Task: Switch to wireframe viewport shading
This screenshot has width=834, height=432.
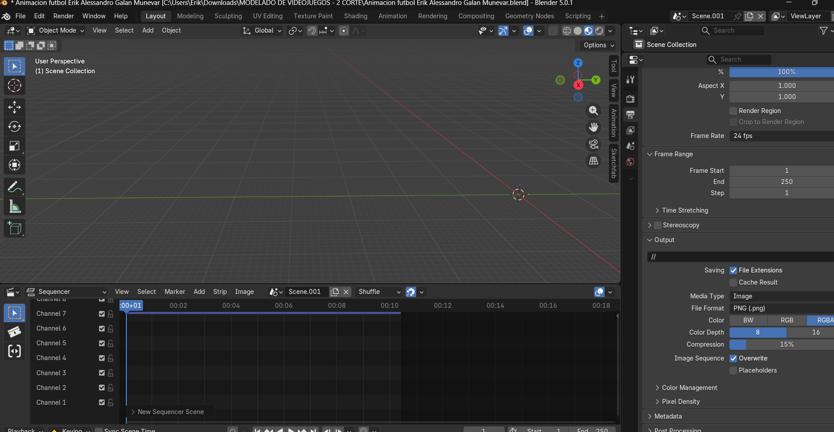Action: 567,31
